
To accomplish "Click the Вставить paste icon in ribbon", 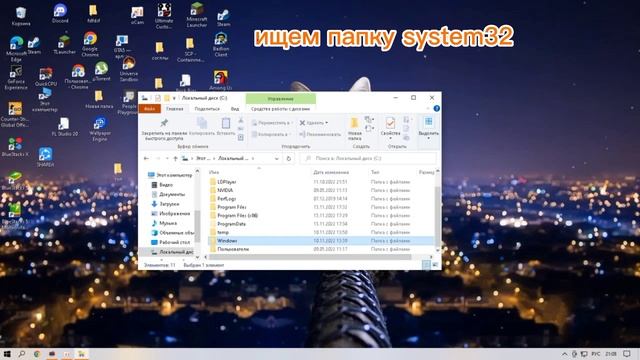I will point(226,127).
